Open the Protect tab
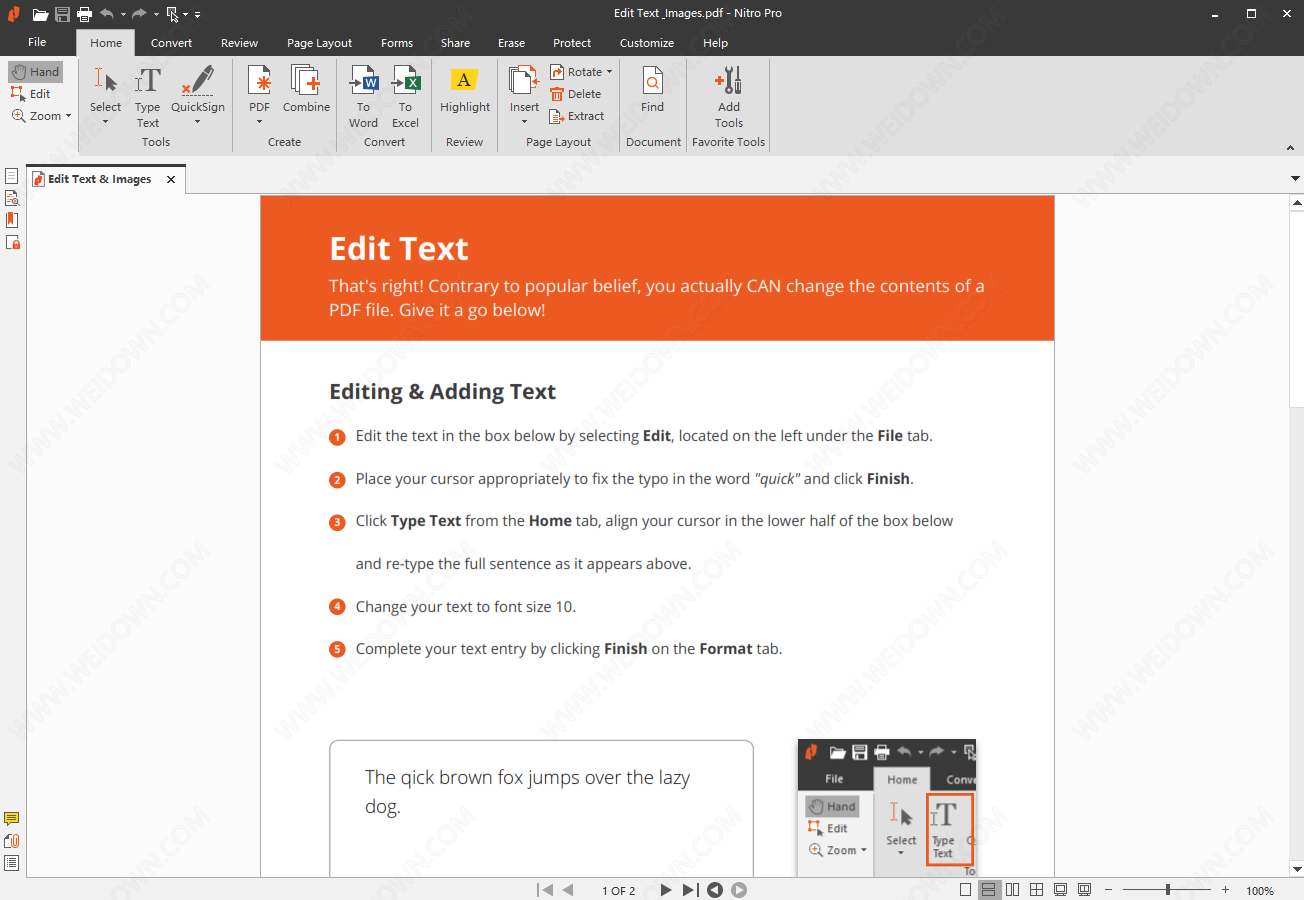The image size is (1304, 900). pyautogui.click(x=572, y=43)
